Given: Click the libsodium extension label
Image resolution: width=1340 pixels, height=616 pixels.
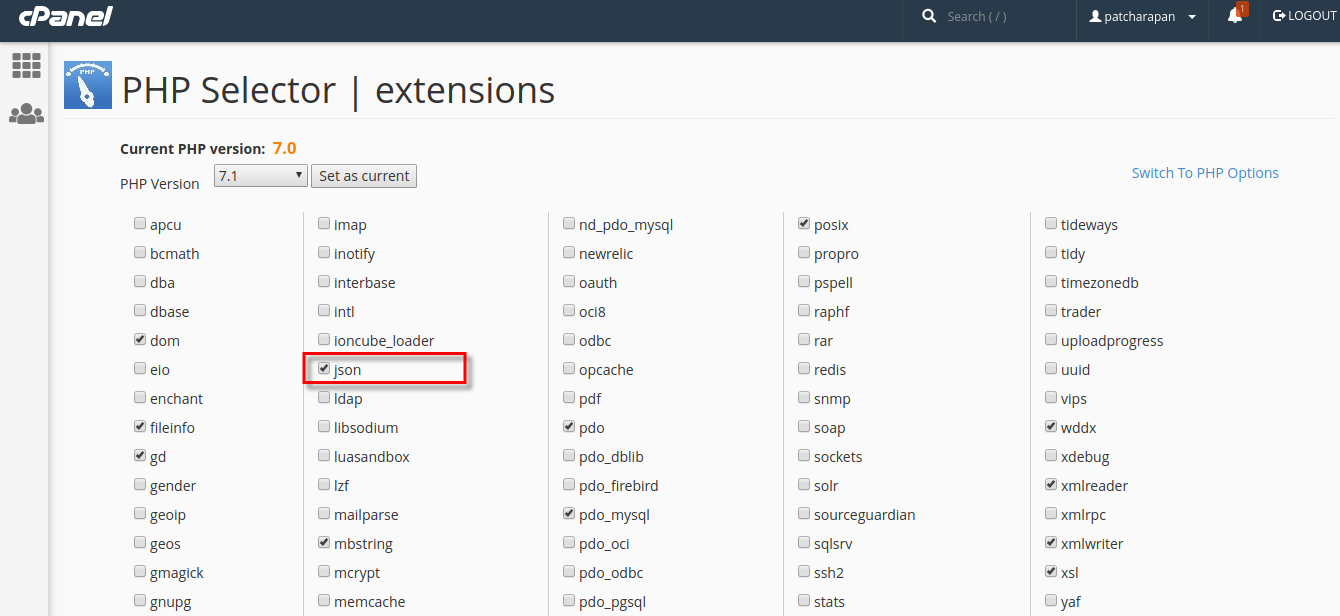Looking at the screenshot, I should coord(366,428).
